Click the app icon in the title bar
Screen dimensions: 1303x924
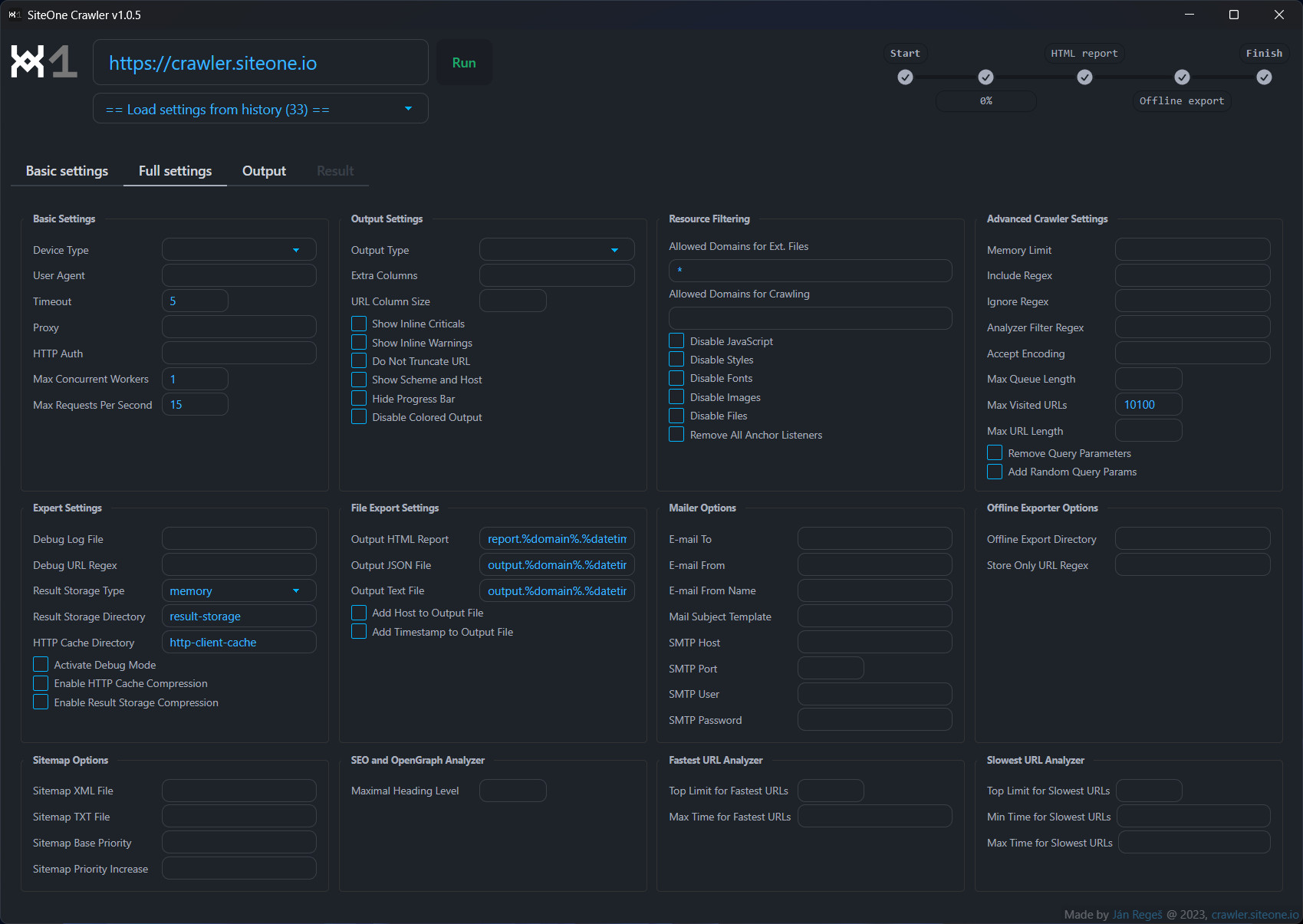click(x=14, y=15)
